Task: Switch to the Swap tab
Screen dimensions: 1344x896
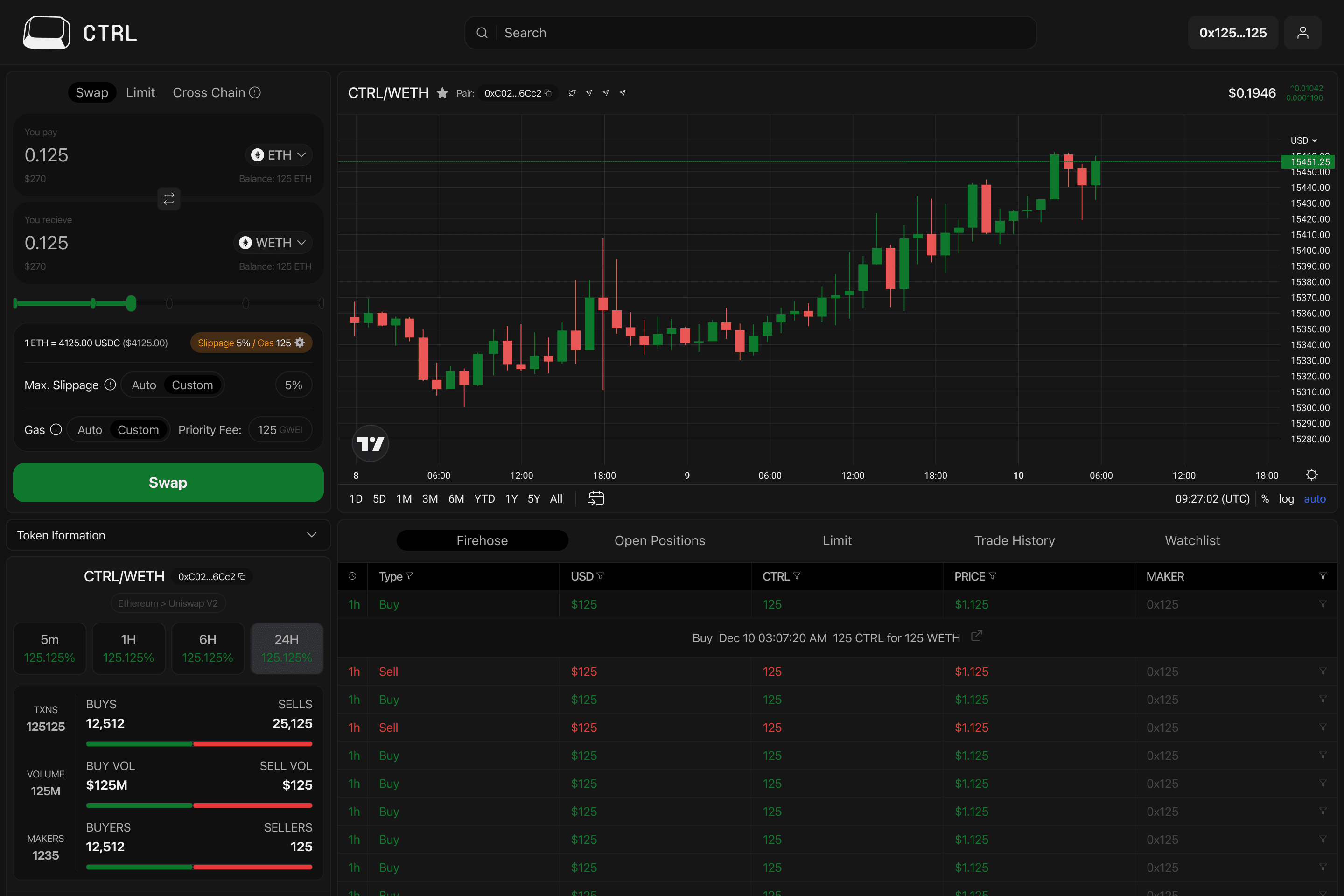Action: click(92, 92)
